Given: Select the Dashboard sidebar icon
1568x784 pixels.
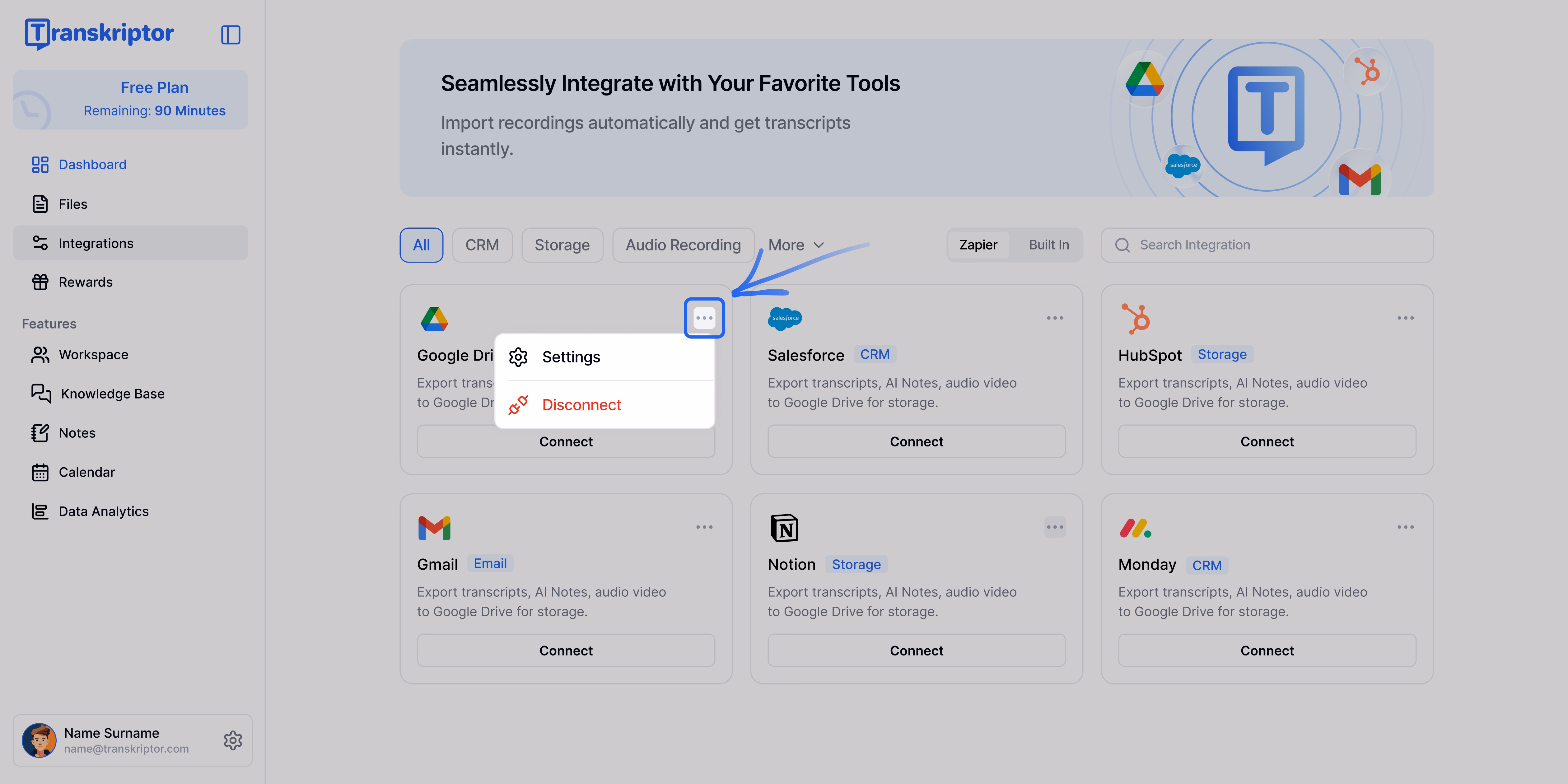Looking at the screenshot, I should [x=40, y=164].
